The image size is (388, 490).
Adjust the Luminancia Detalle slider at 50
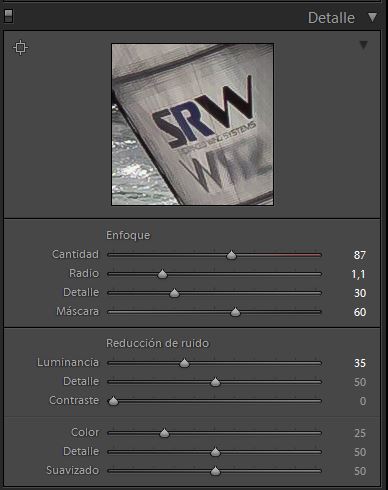[x=215, y=382]
